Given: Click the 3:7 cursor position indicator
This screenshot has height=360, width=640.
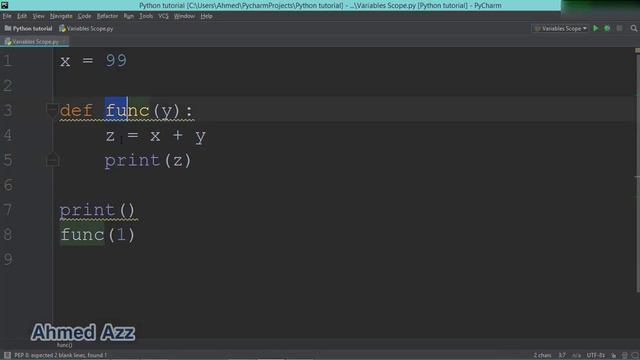Looking at the screenshot, I should (562, 356).
